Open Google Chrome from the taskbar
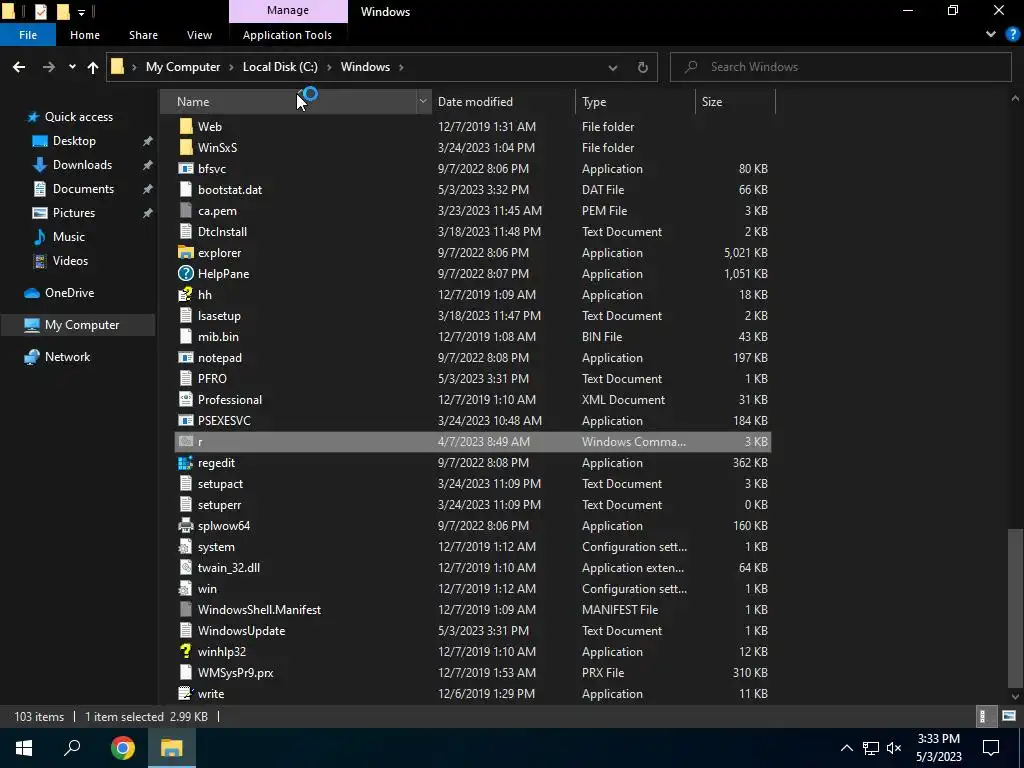 pos(122,748)
